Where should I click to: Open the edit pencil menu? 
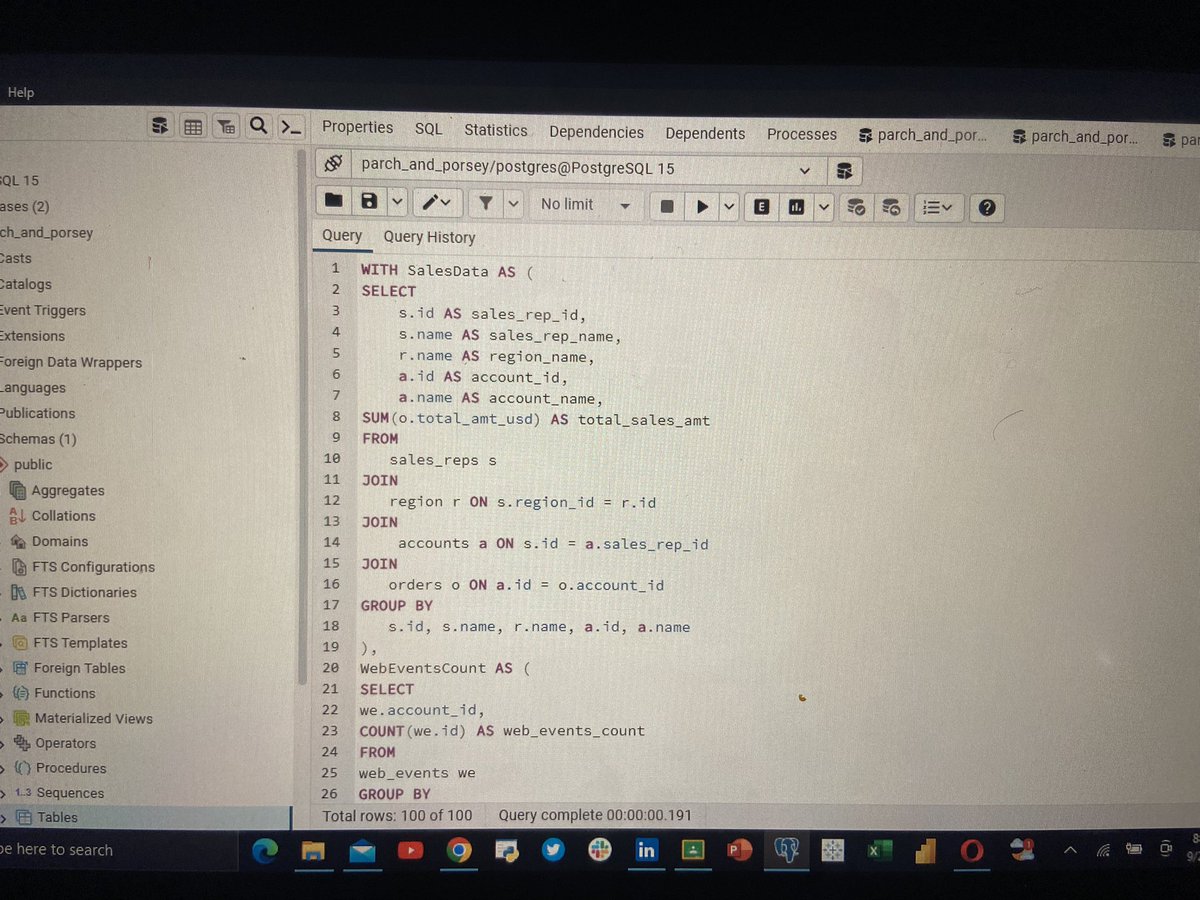click(436, 203)
